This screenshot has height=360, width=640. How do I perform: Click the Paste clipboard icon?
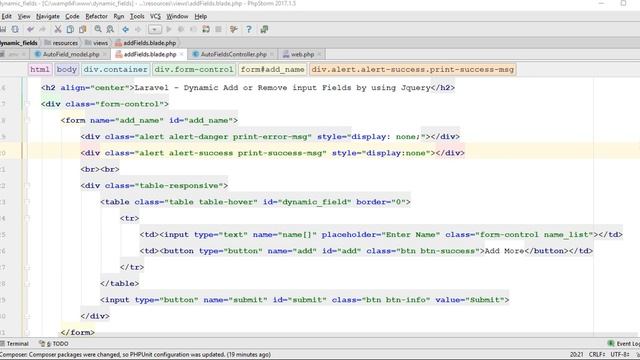pos(83,29)
